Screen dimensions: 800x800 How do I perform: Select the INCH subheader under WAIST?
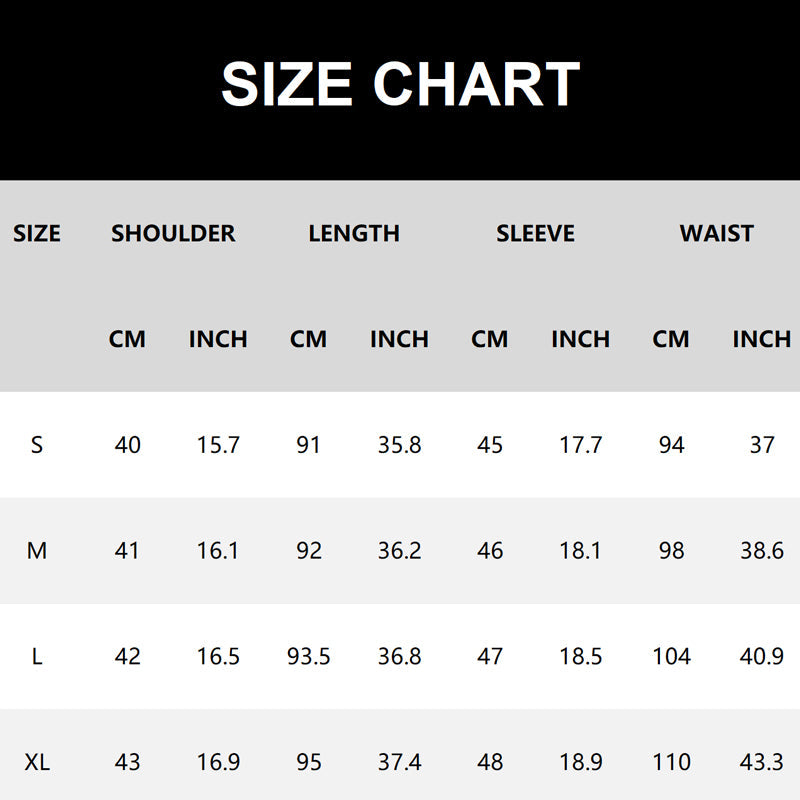click(761, 340)
